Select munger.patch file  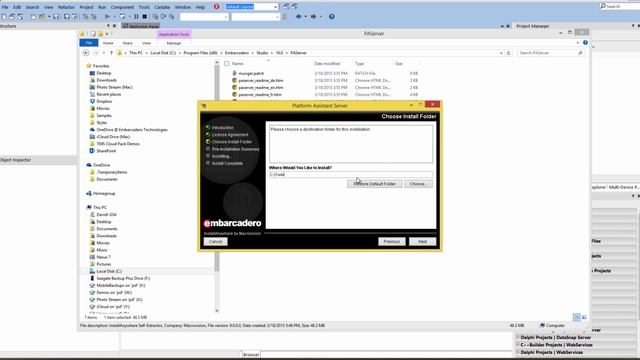[251, 73]
